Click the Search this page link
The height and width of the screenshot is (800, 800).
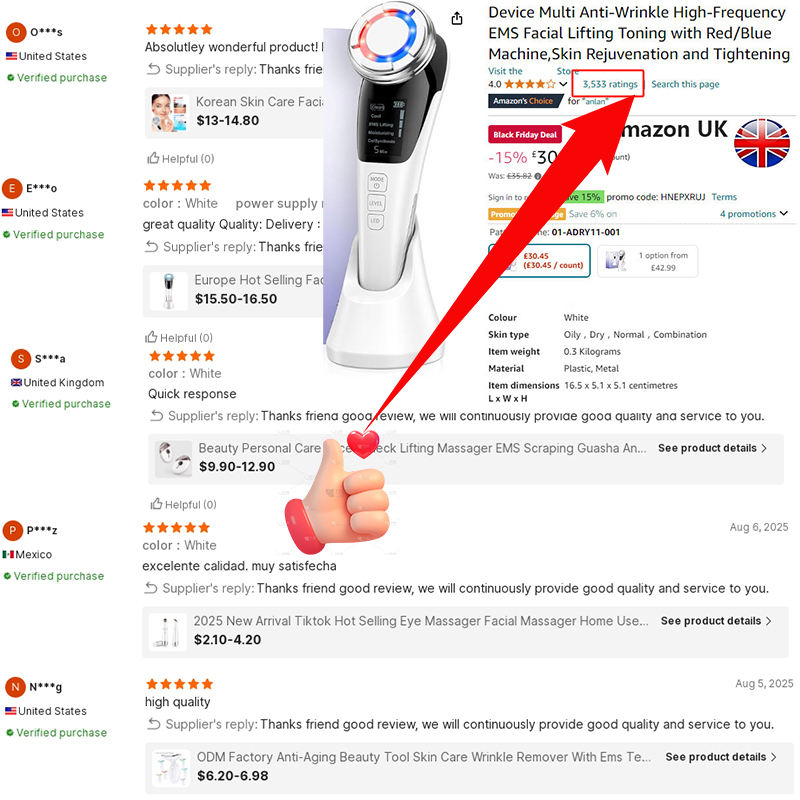click(685, 84)
